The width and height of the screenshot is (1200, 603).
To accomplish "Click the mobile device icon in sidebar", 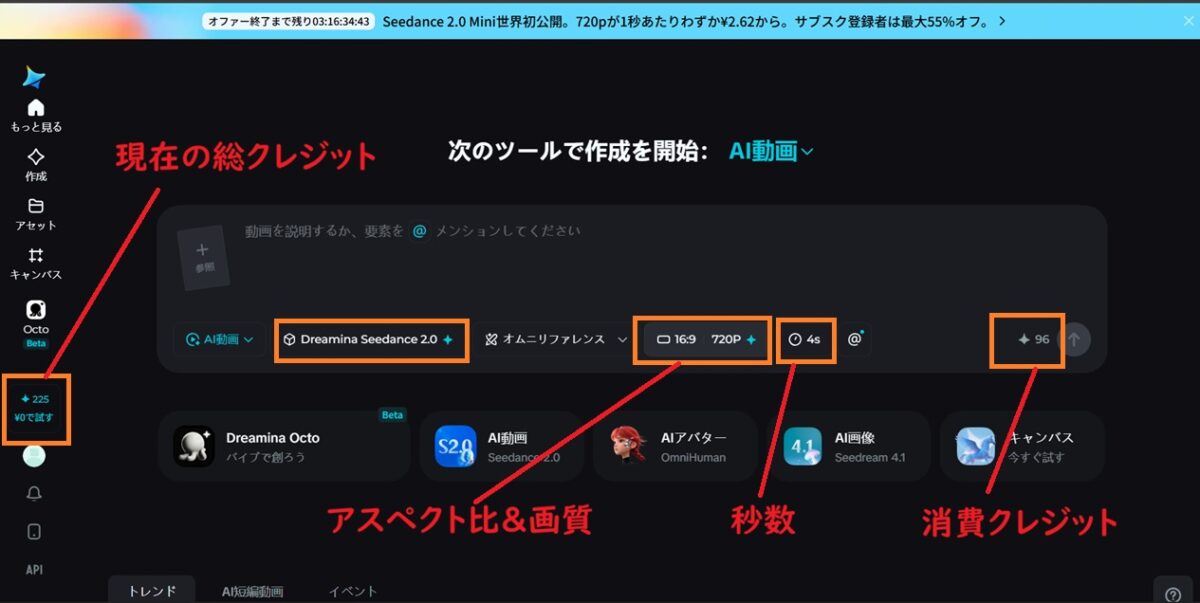I will pyautogui.click(x=35, y=532).
